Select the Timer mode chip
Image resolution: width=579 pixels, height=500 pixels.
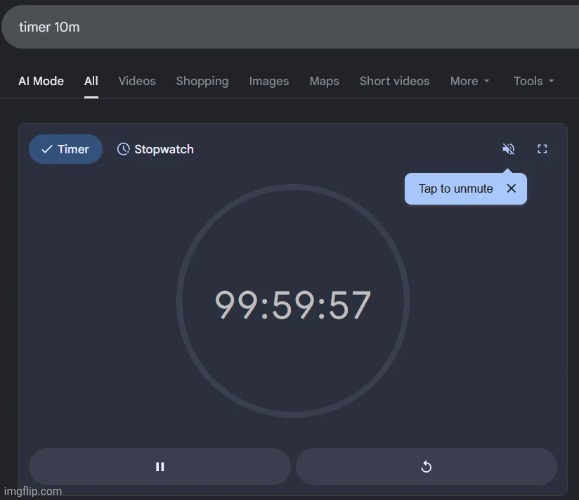65,149
